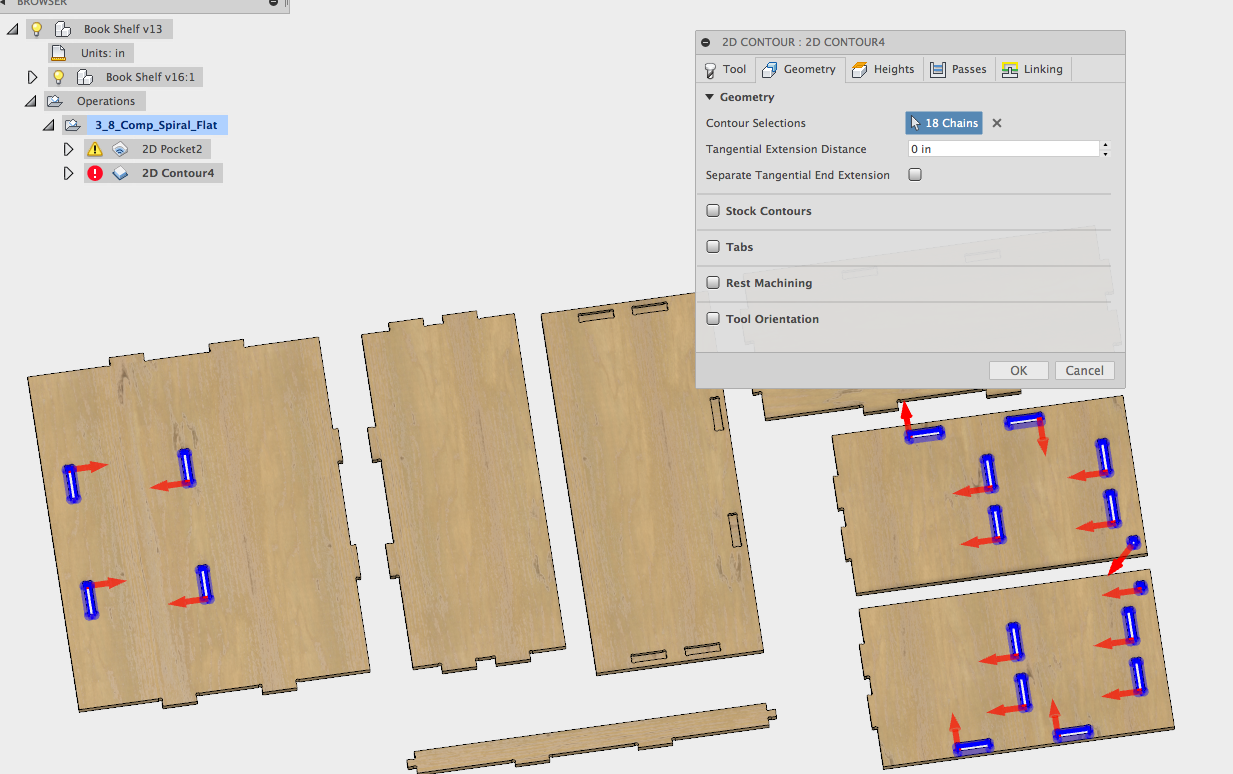Collapse the 3_8_Comp_Spiral_Flat setup
Screen dimensions: 1233x774
48,125
